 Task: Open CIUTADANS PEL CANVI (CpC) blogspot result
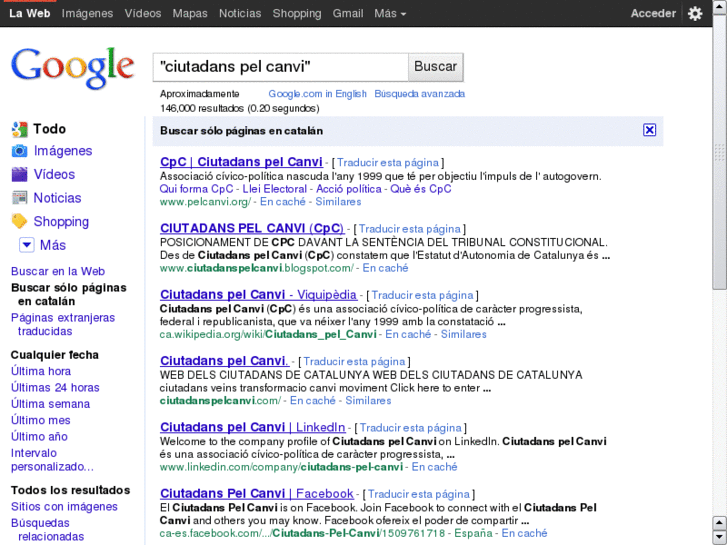click(252, 228)
